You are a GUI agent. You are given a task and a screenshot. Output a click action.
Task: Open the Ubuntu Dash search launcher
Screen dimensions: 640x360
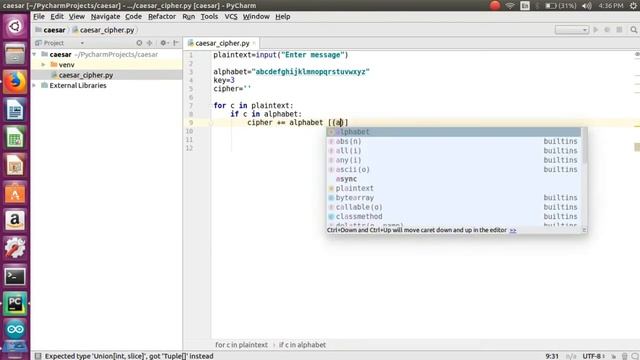pos(15,27)
